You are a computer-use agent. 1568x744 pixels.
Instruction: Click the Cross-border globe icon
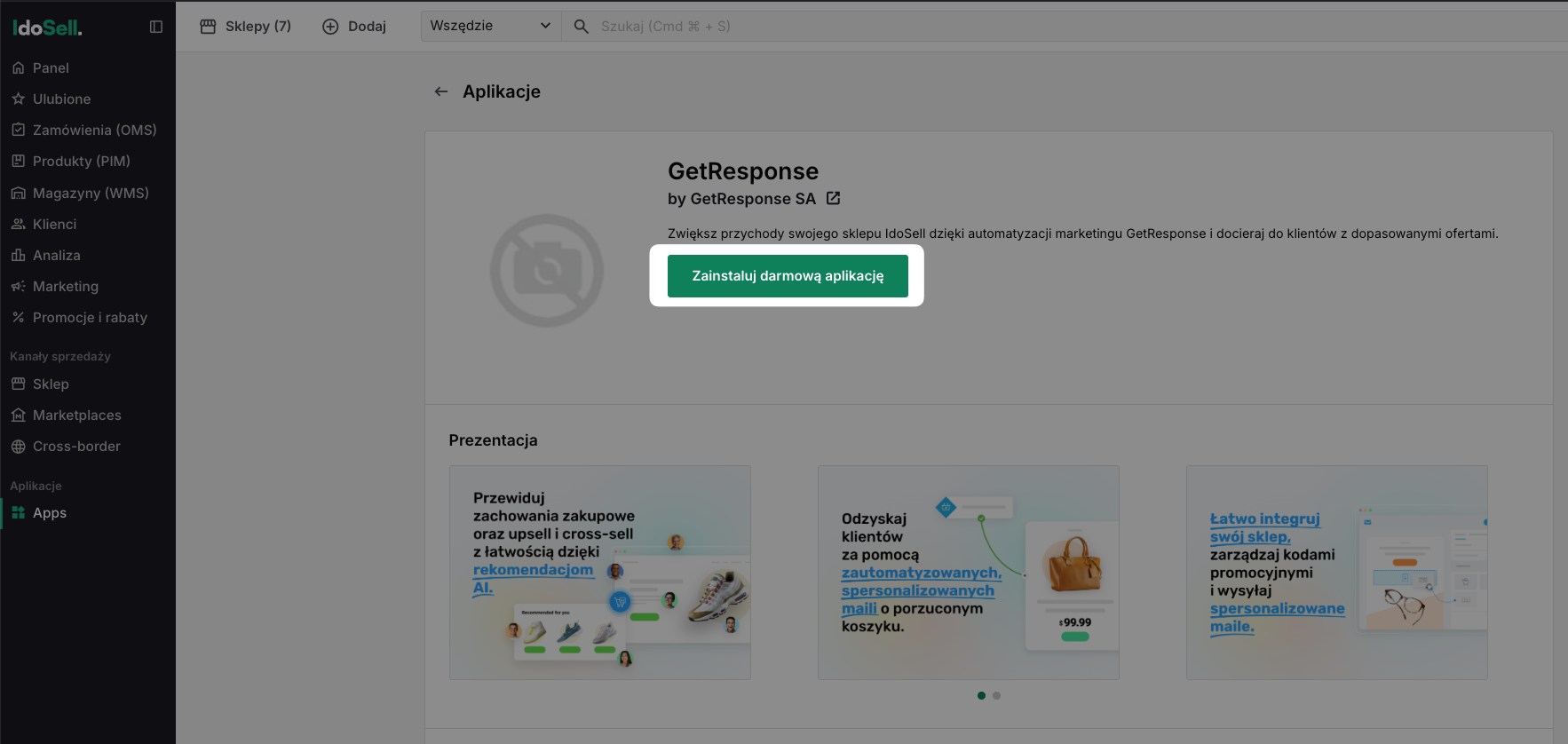point(18,446)
